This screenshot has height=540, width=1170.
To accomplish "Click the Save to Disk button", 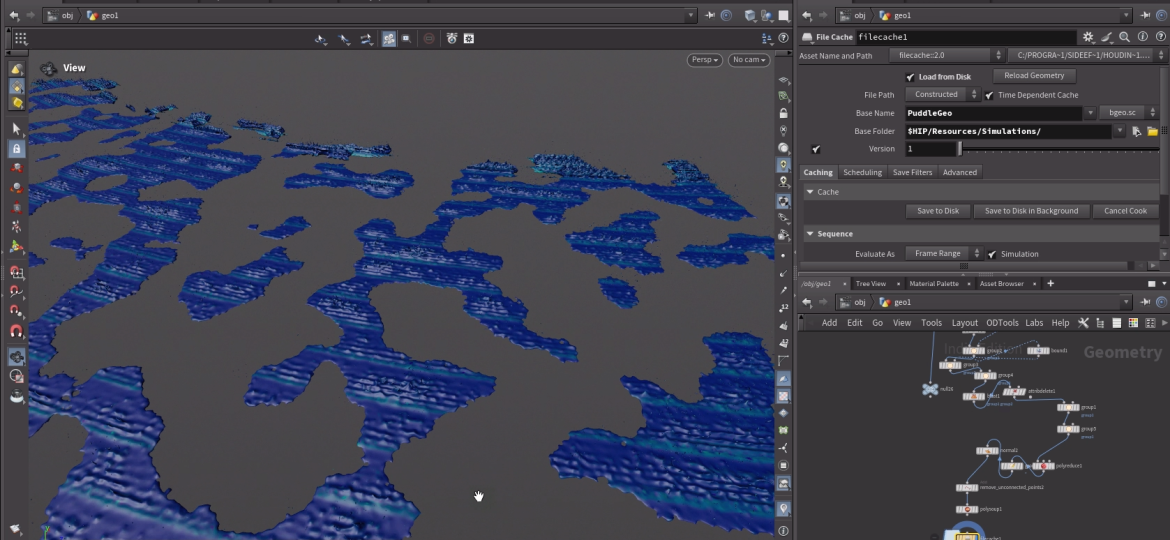I will click(x=938, y=211).
